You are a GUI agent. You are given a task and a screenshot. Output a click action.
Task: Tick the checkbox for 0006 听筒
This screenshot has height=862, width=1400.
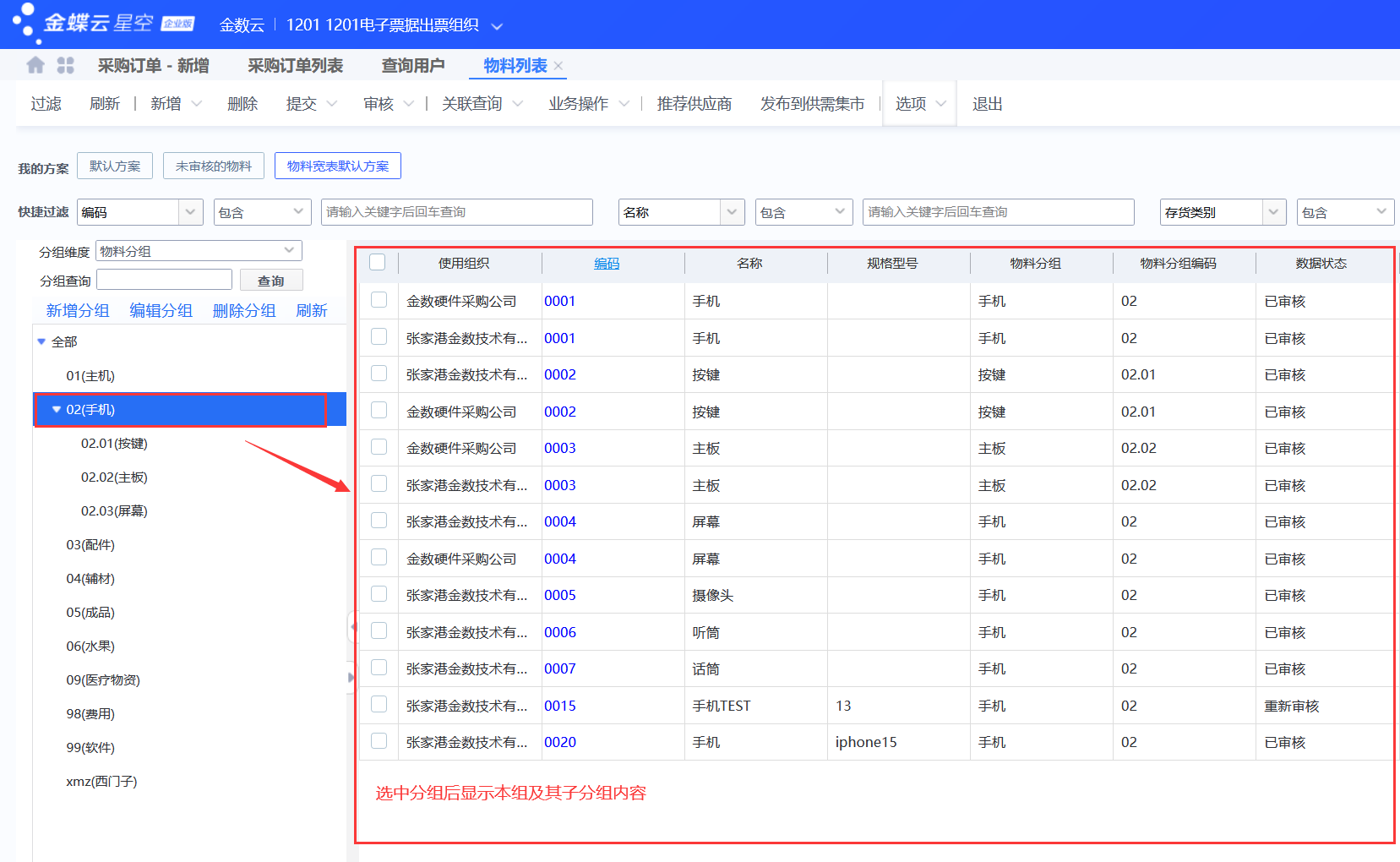379,631
